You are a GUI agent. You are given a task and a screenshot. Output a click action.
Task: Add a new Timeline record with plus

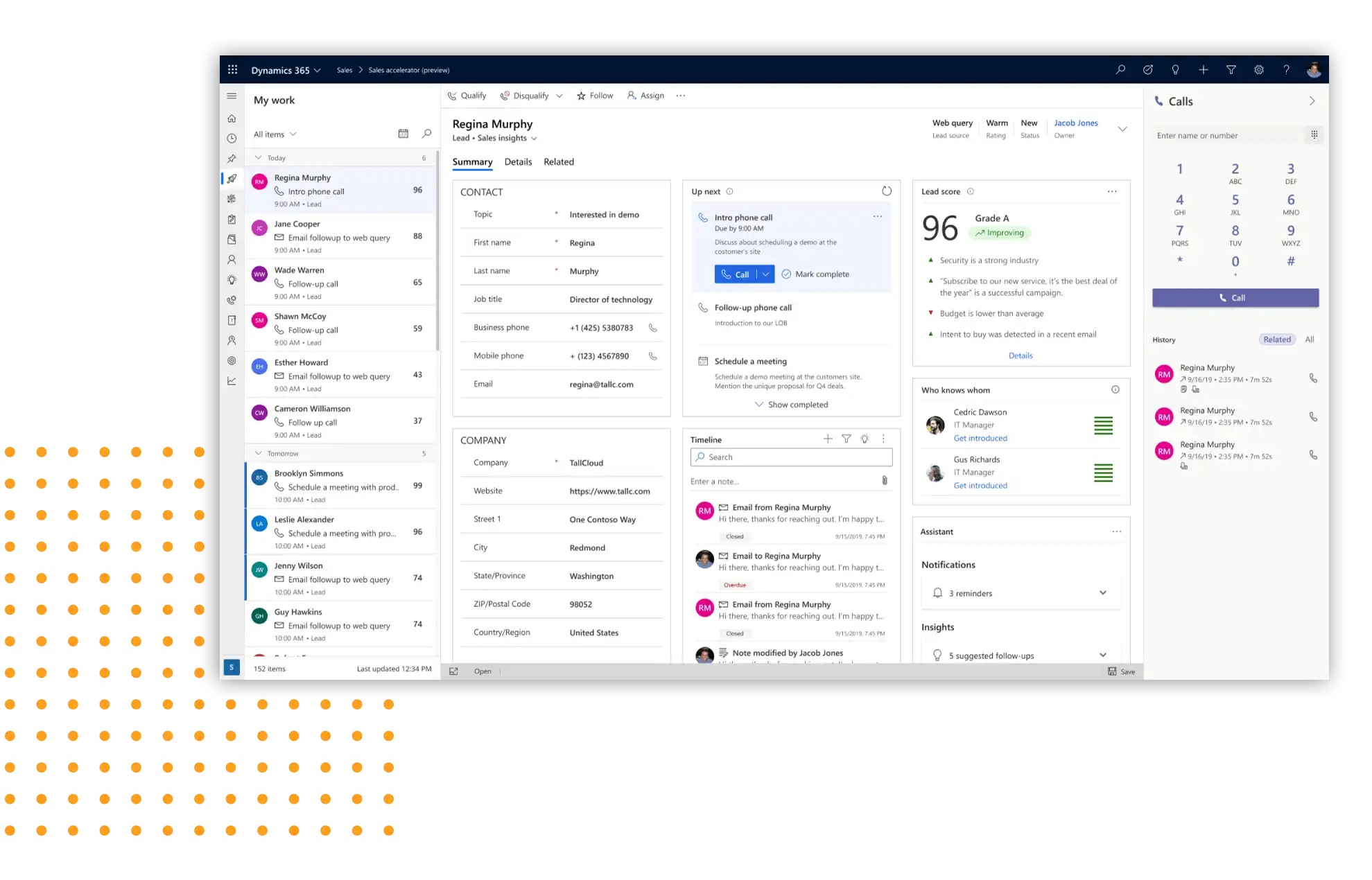tap(828, 439)
